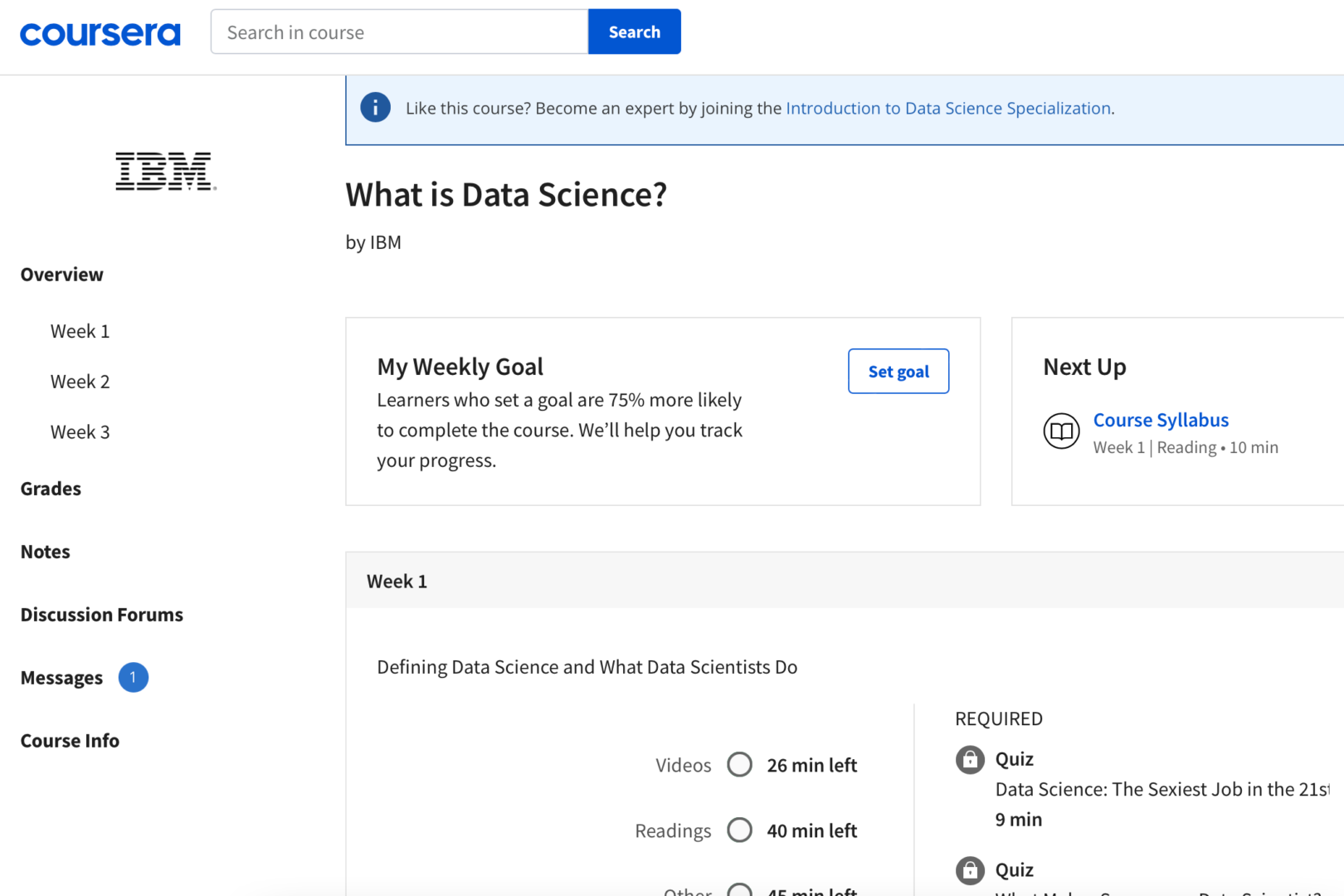Open Course Syllabus via the book icon

pyautogui.click(x=1061, y=431)
